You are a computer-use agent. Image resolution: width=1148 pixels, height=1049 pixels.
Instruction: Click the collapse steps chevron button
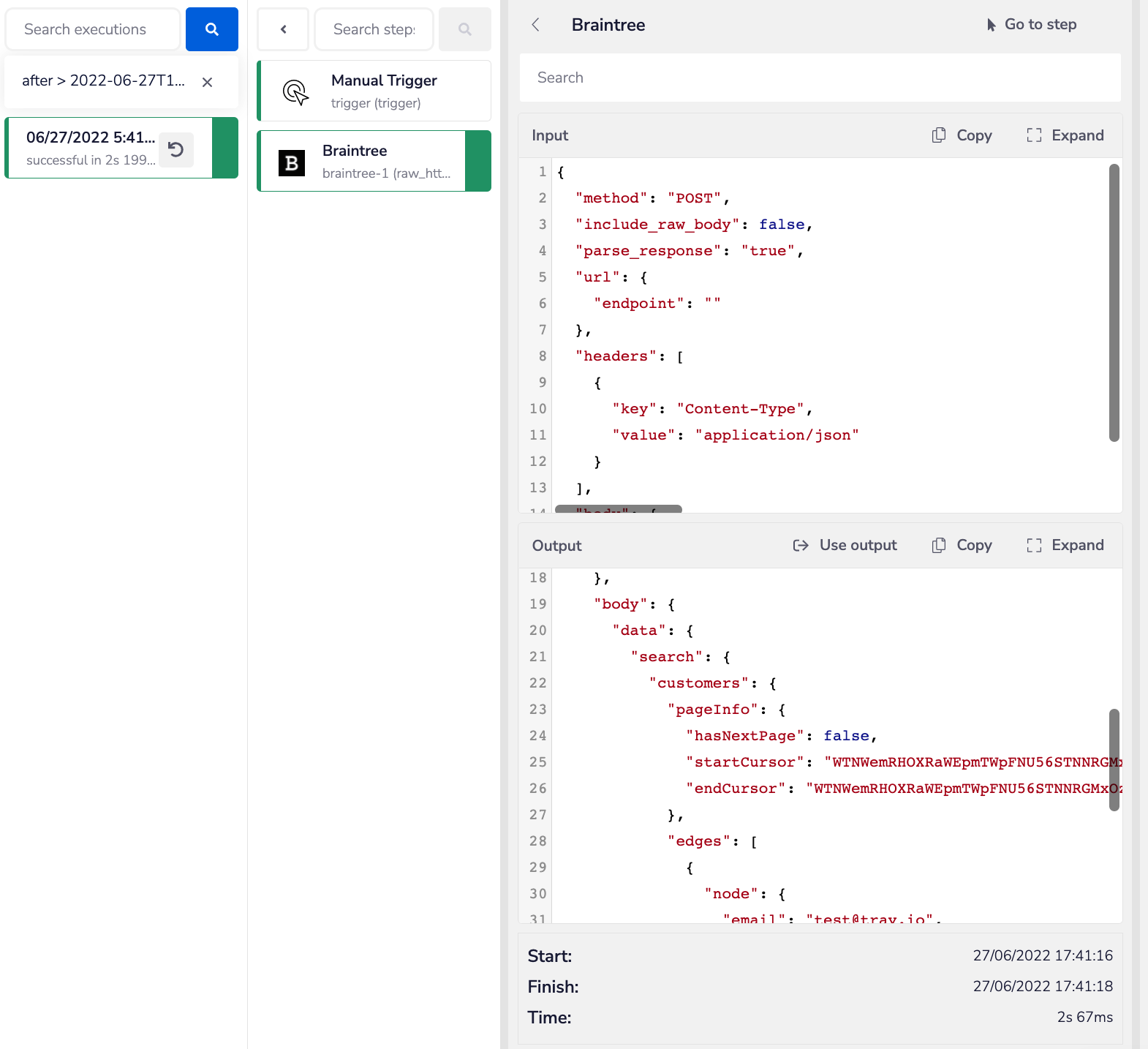point(283,29)
